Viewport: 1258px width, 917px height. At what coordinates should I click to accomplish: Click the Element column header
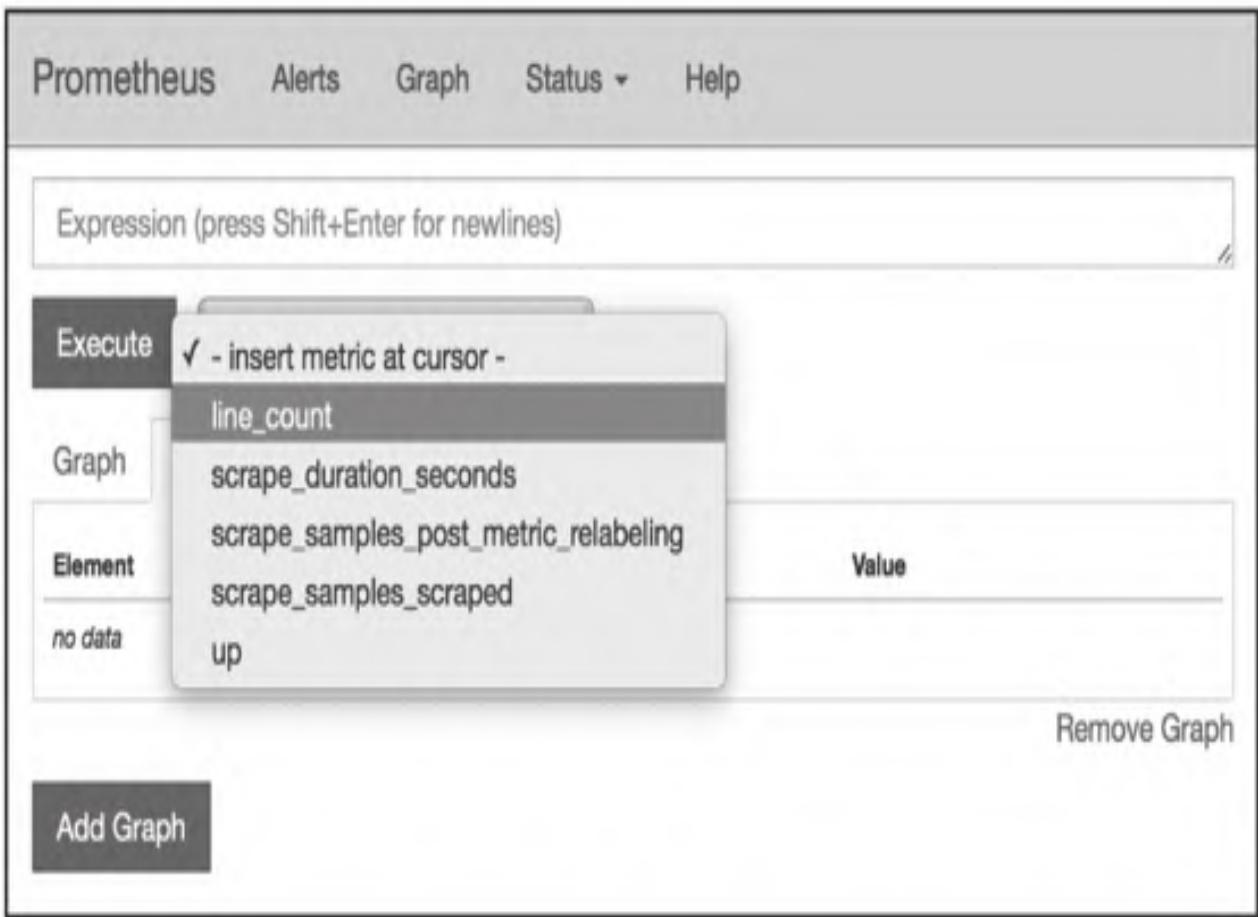95,567
